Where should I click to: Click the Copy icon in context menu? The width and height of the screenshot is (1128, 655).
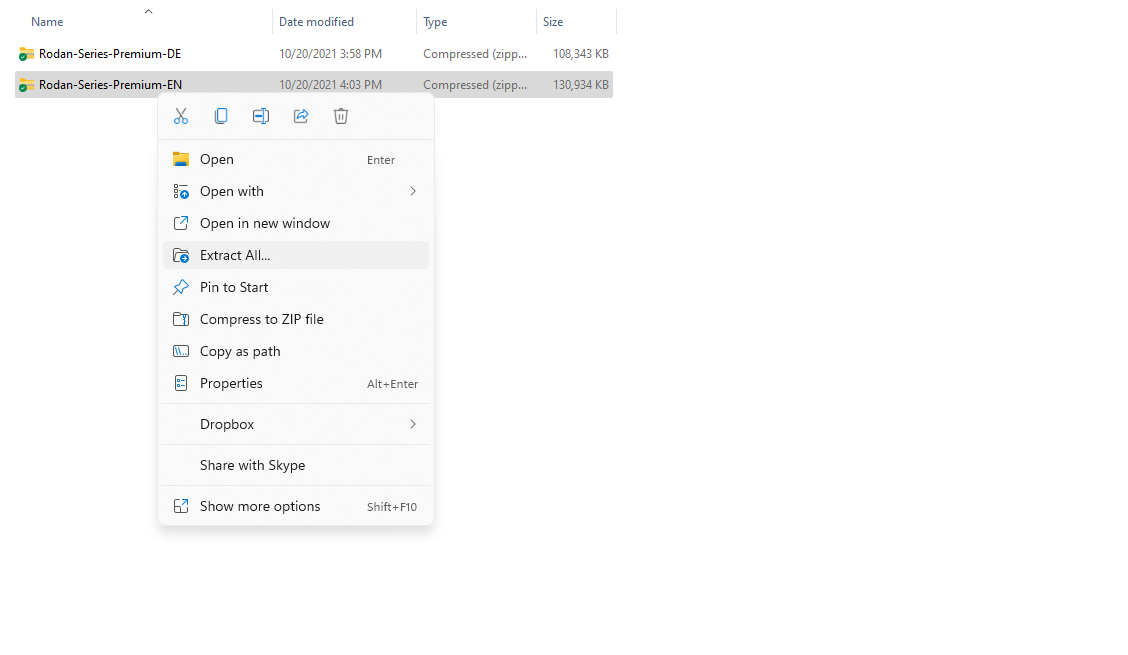[x=221, y=116]
